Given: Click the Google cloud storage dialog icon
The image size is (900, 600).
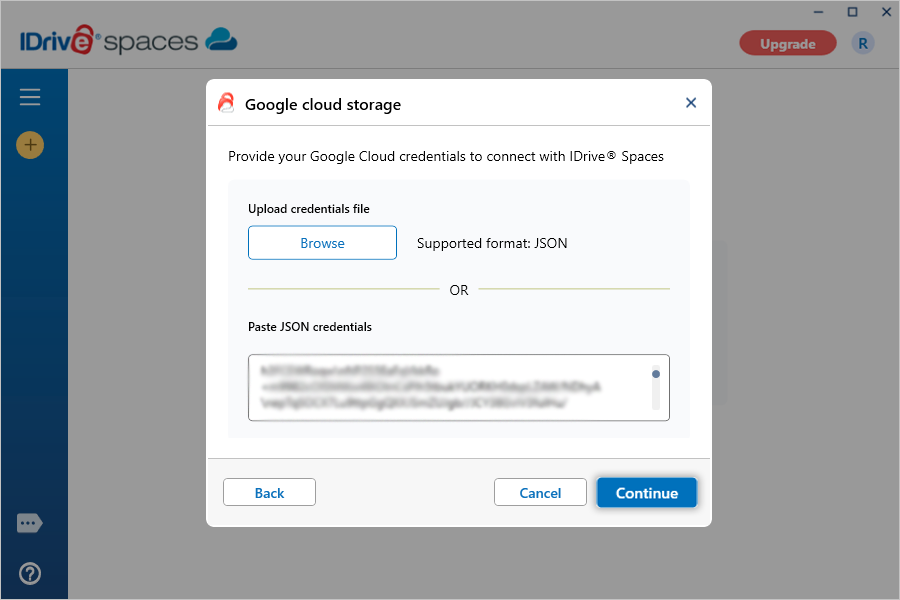Looking at the screenshot, I should [x=226, y=103].
